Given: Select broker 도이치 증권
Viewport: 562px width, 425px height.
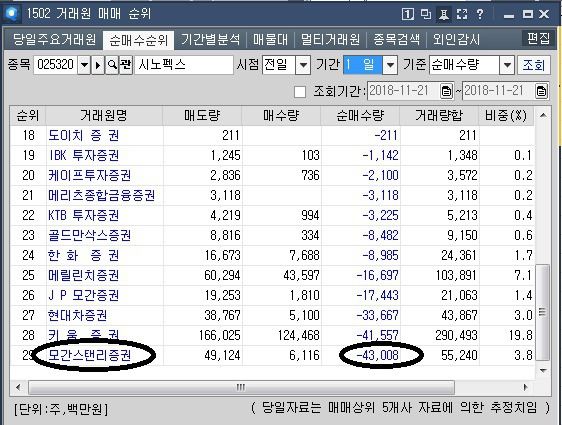Looking at the screenshot, I should 83,135.
